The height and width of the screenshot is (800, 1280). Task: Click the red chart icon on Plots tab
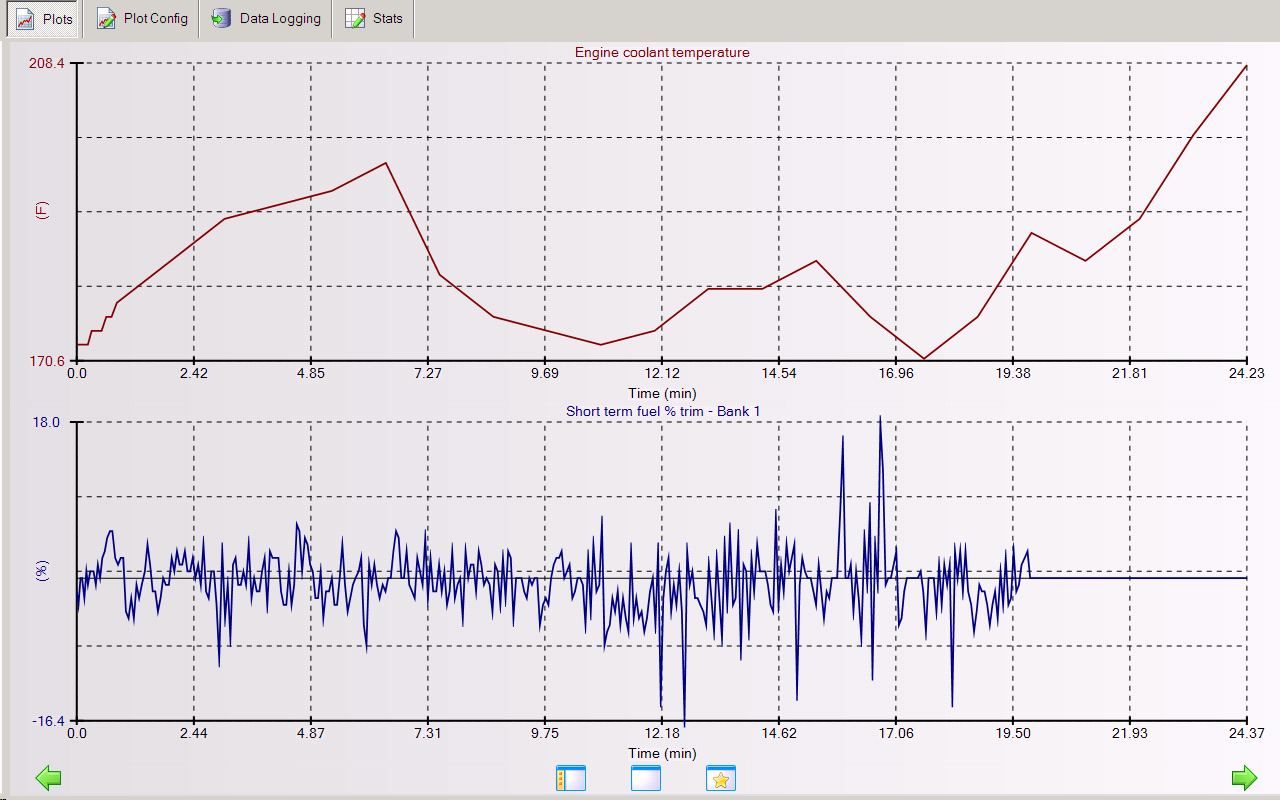click(x=26, y=19)
